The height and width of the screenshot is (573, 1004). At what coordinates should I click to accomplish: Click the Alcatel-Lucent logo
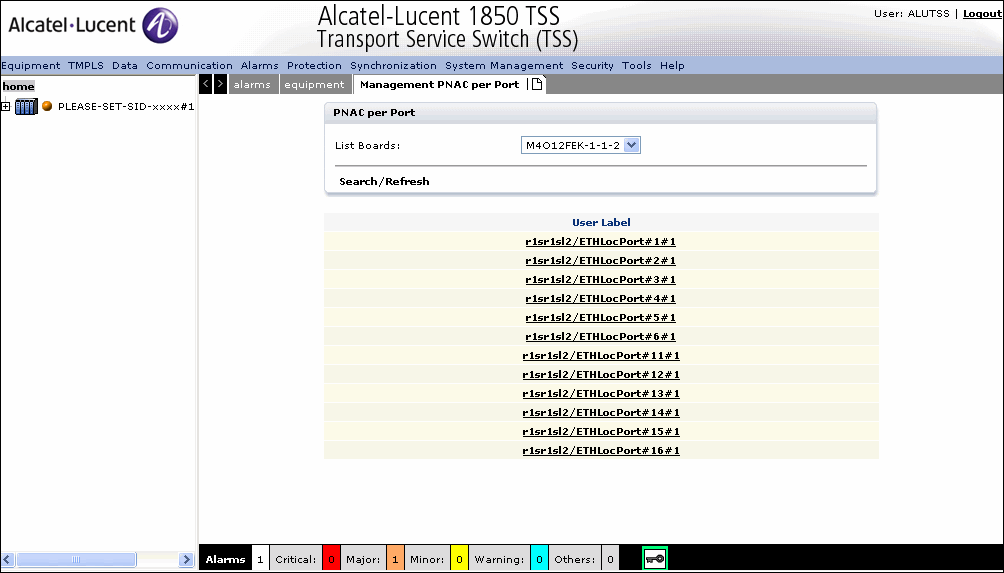93,26
